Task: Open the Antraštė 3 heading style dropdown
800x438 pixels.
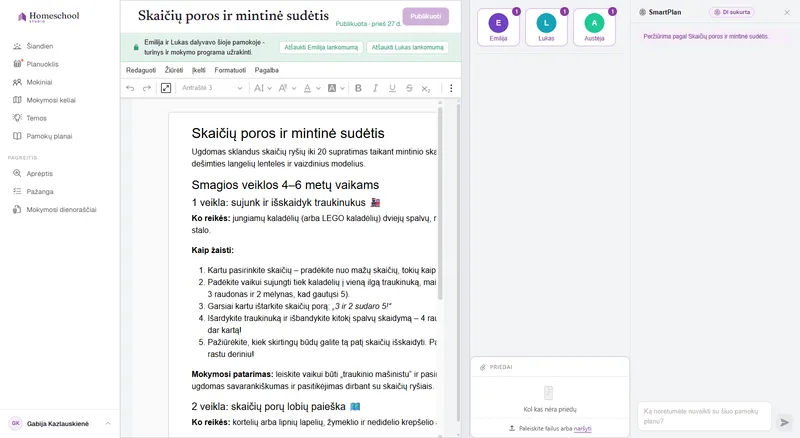Action: coord(212,88)
